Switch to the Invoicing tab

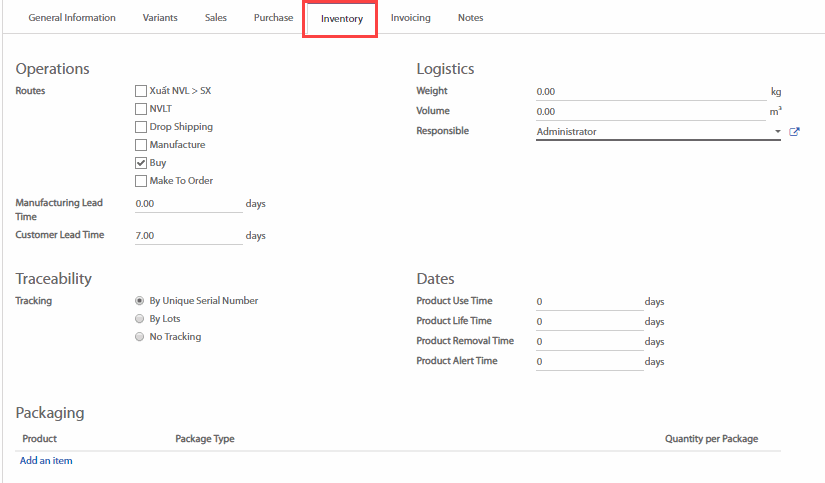coord(410,18)
